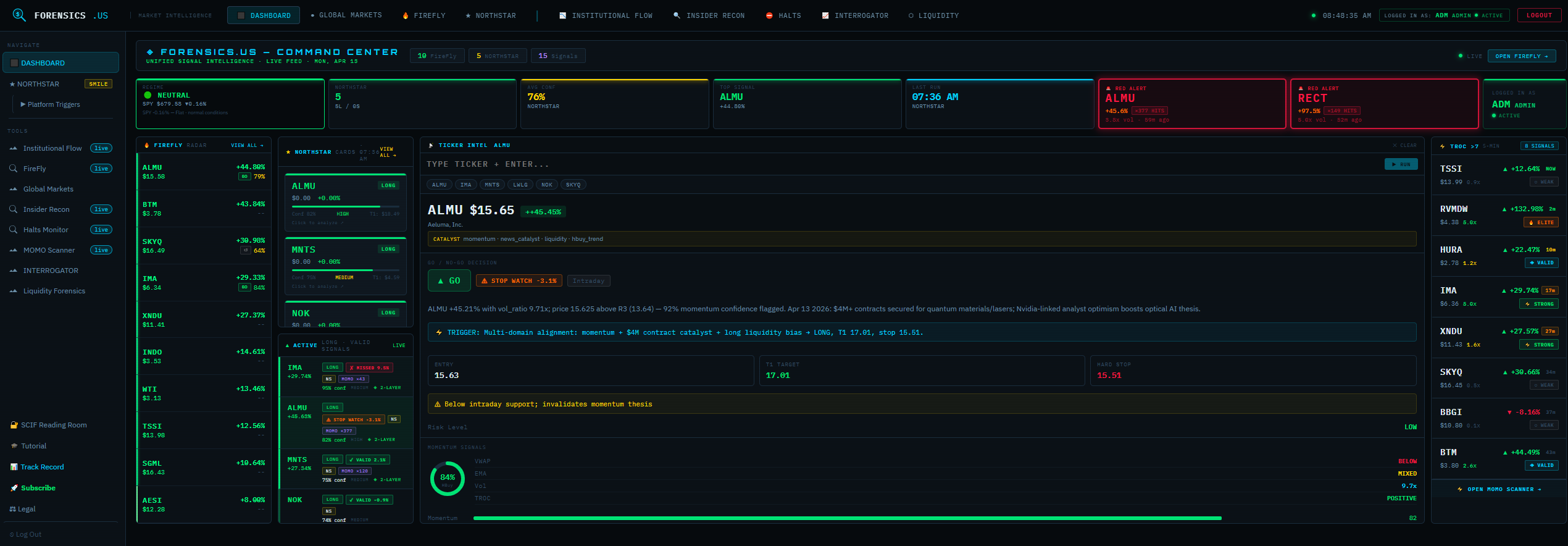Click the green GO decision button
This screenshot has height=546, width=1568.
(449, 281)
